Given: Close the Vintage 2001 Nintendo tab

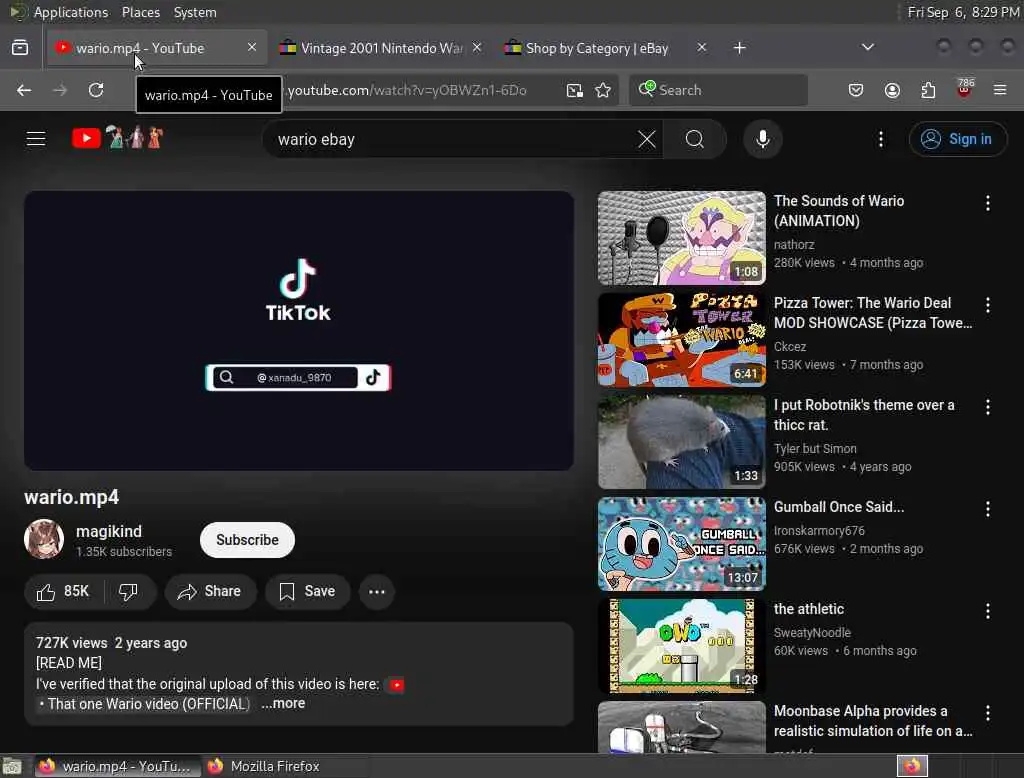Looking at the screenshot, I should click(477, 48).
